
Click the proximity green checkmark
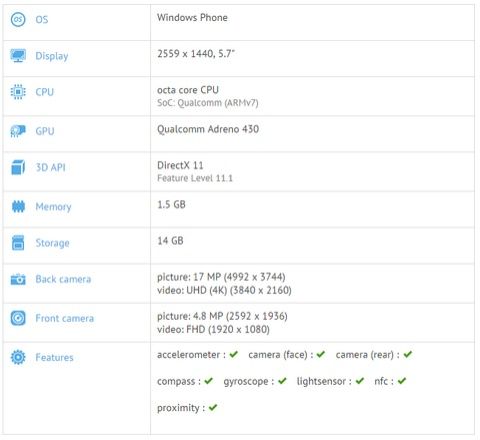213,407
